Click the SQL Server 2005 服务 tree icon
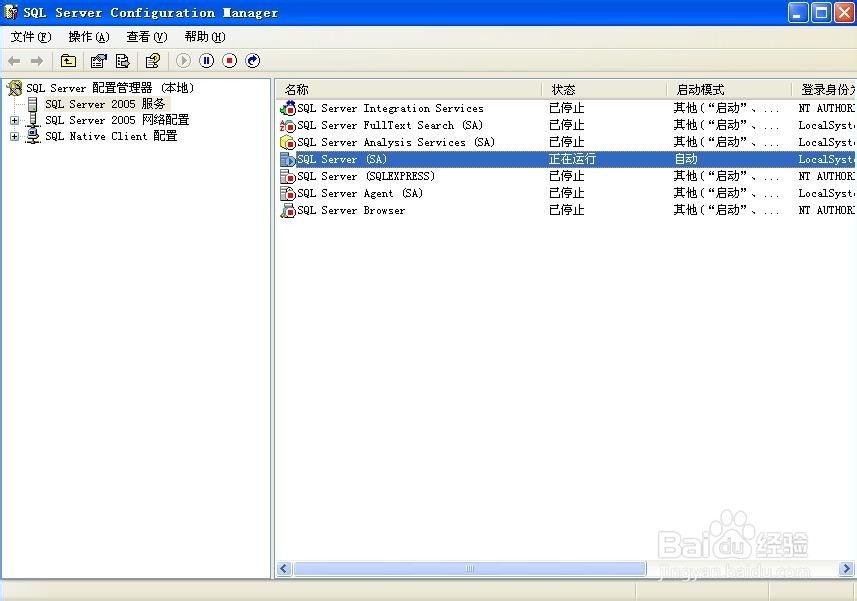 click(x=33, y=104)
